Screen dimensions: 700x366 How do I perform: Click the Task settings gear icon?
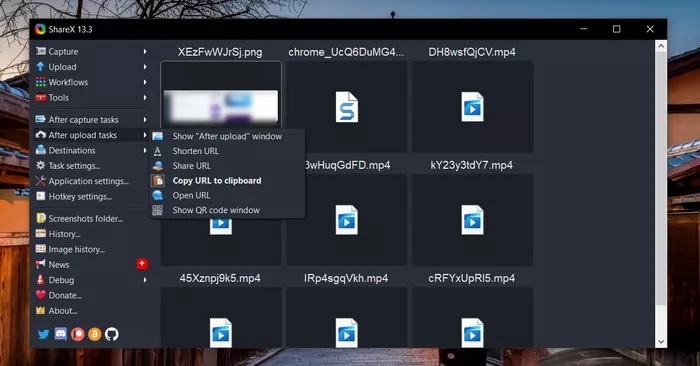41,166
